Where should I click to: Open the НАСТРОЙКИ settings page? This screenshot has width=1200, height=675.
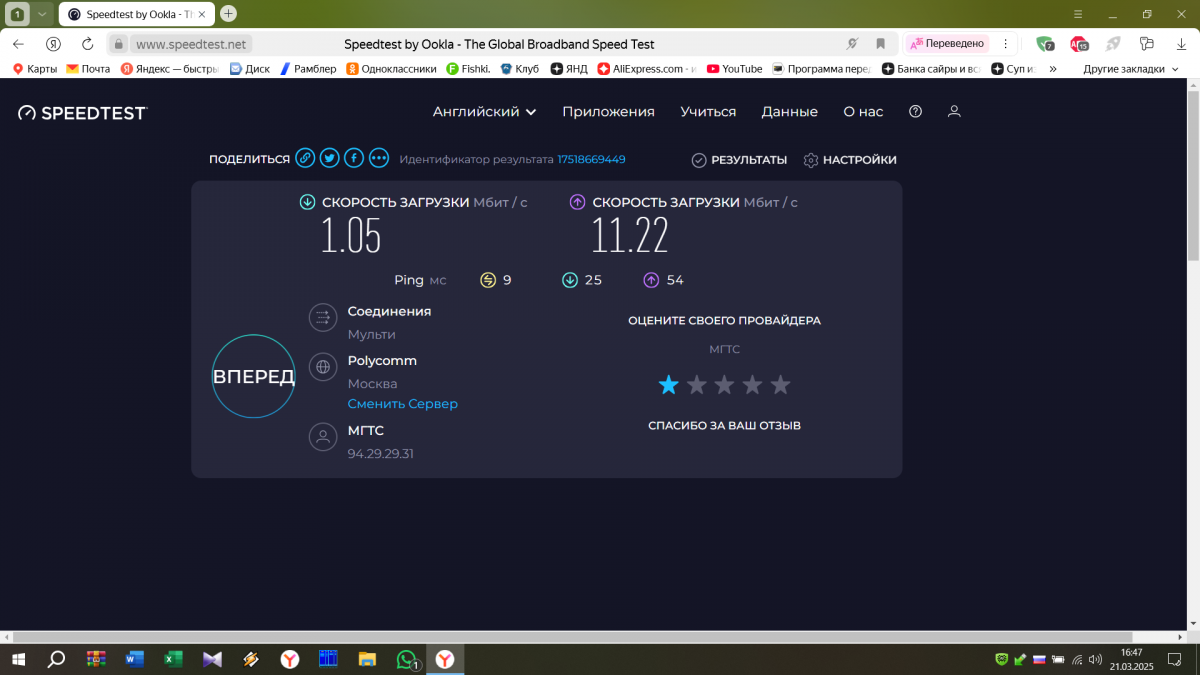850,160
